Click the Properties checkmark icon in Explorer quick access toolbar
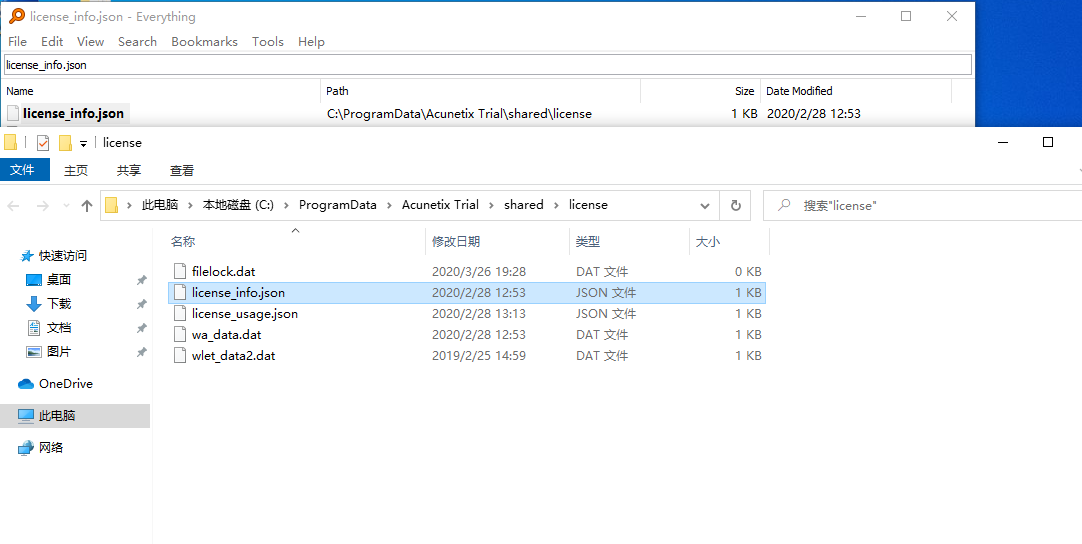This screenshot has height=544, width=1082. click(43, 143)
